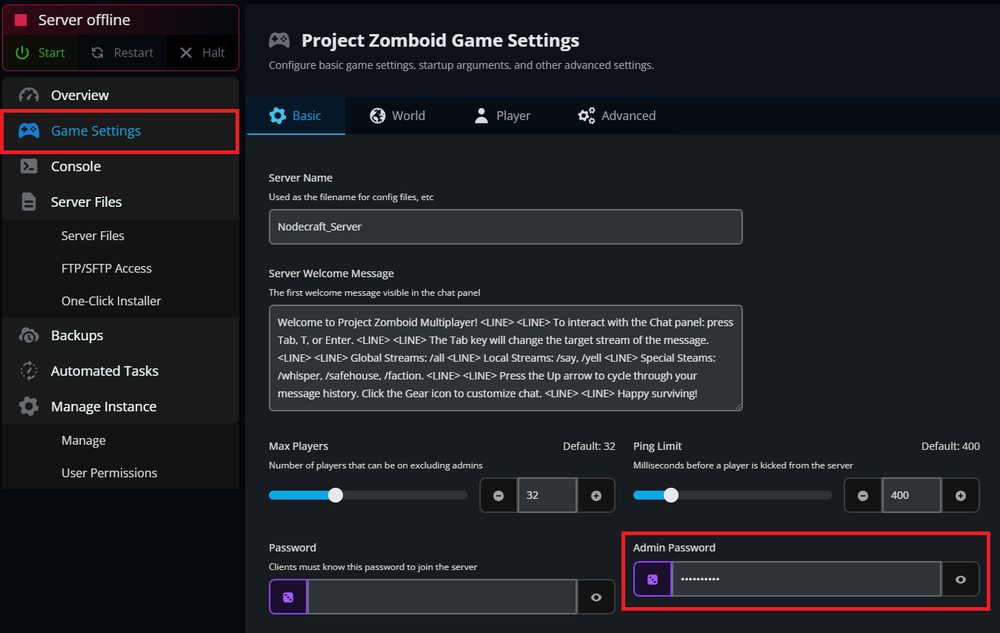The height and width of the screenshot is (633, 1000).
Task: Open the Console using its terminal icon
Action: pos(29,166)
